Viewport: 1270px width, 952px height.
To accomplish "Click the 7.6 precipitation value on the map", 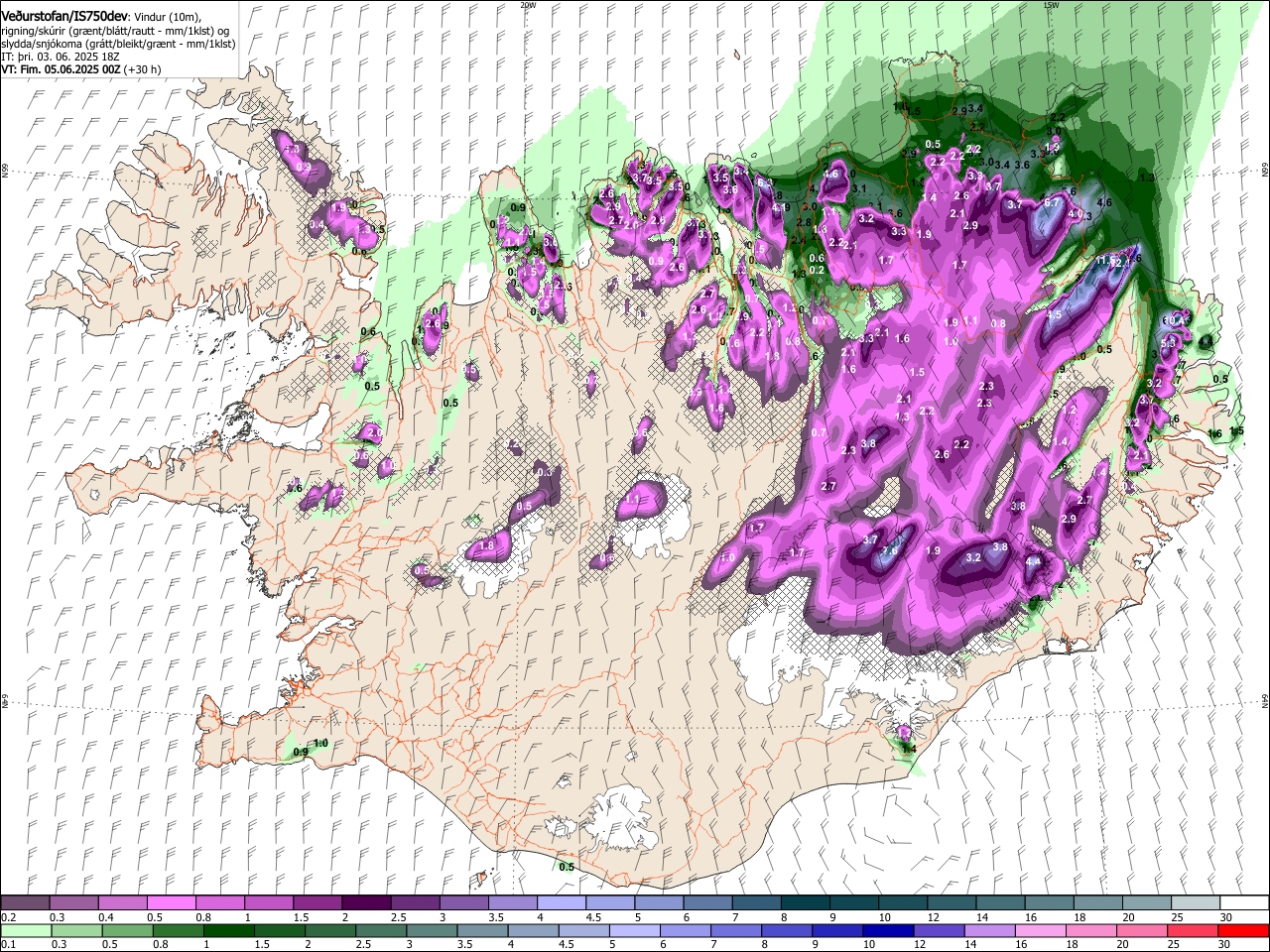I will [890, 551].
